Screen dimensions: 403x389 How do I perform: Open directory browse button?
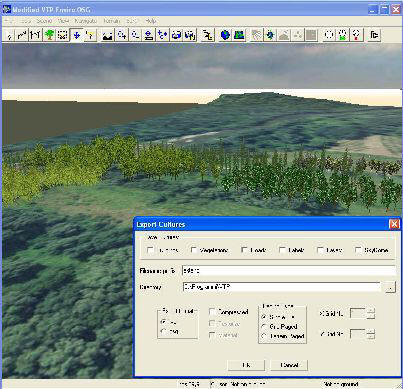point(390,287)
